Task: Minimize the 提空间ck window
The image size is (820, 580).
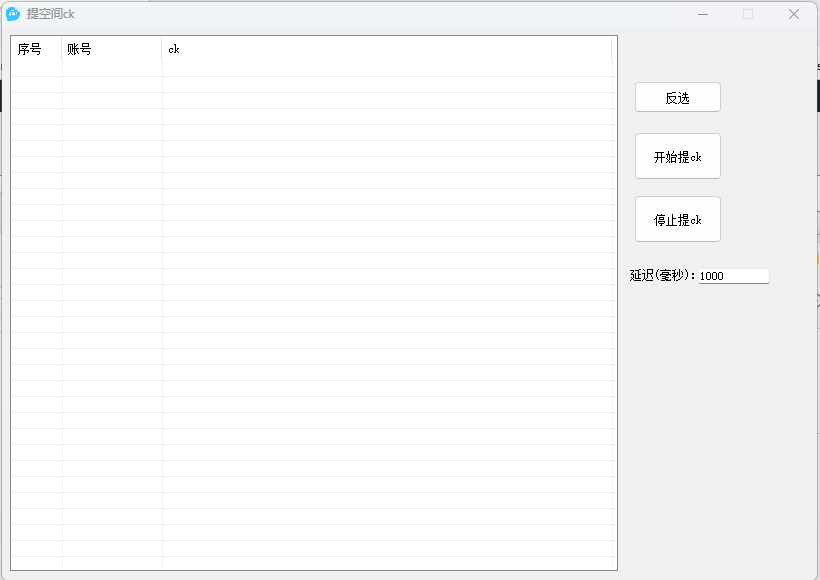Action: [x=703, y=14]
